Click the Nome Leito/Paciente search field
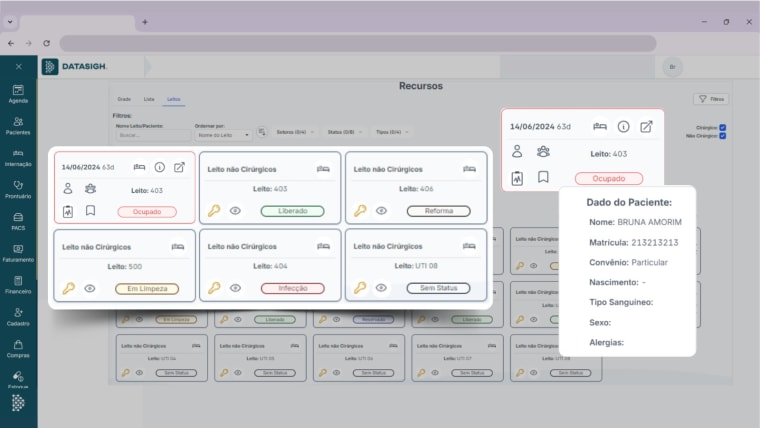 tap(153, 135)
